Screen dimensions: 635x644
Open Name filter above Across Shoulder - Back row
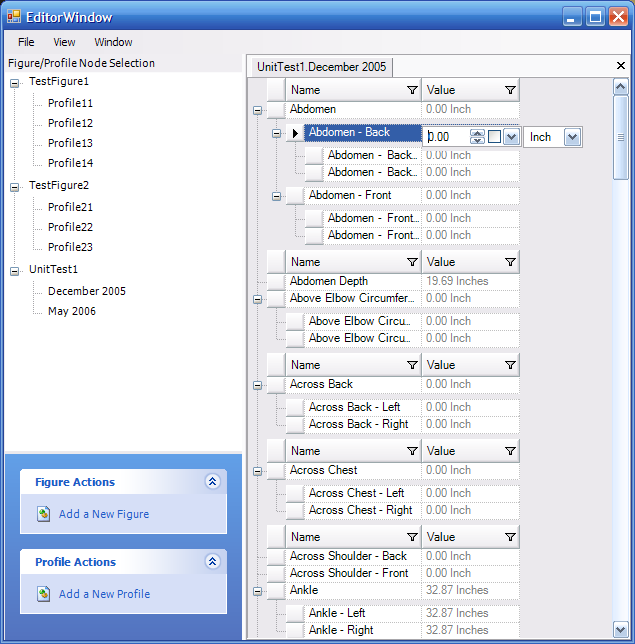tap(412, 537)
